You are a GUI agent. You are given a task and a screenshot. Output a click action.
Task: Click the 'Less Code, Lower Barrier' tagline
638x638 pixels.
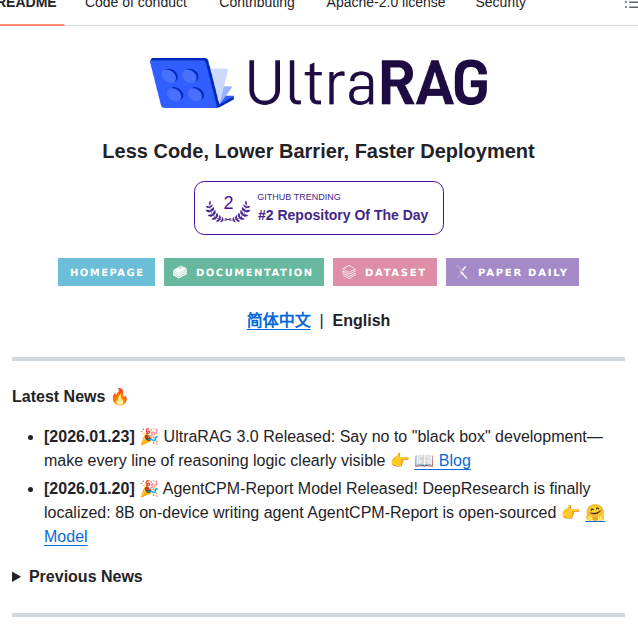319,151
